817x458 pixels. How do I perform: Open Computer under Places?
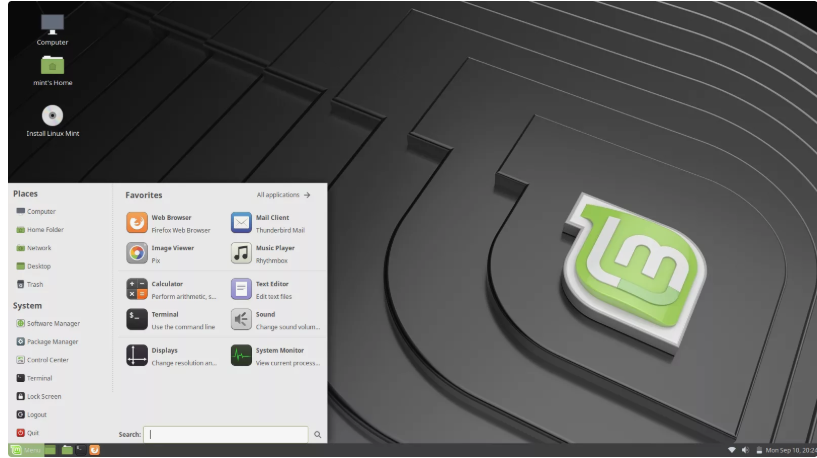[x=35, y=212]
